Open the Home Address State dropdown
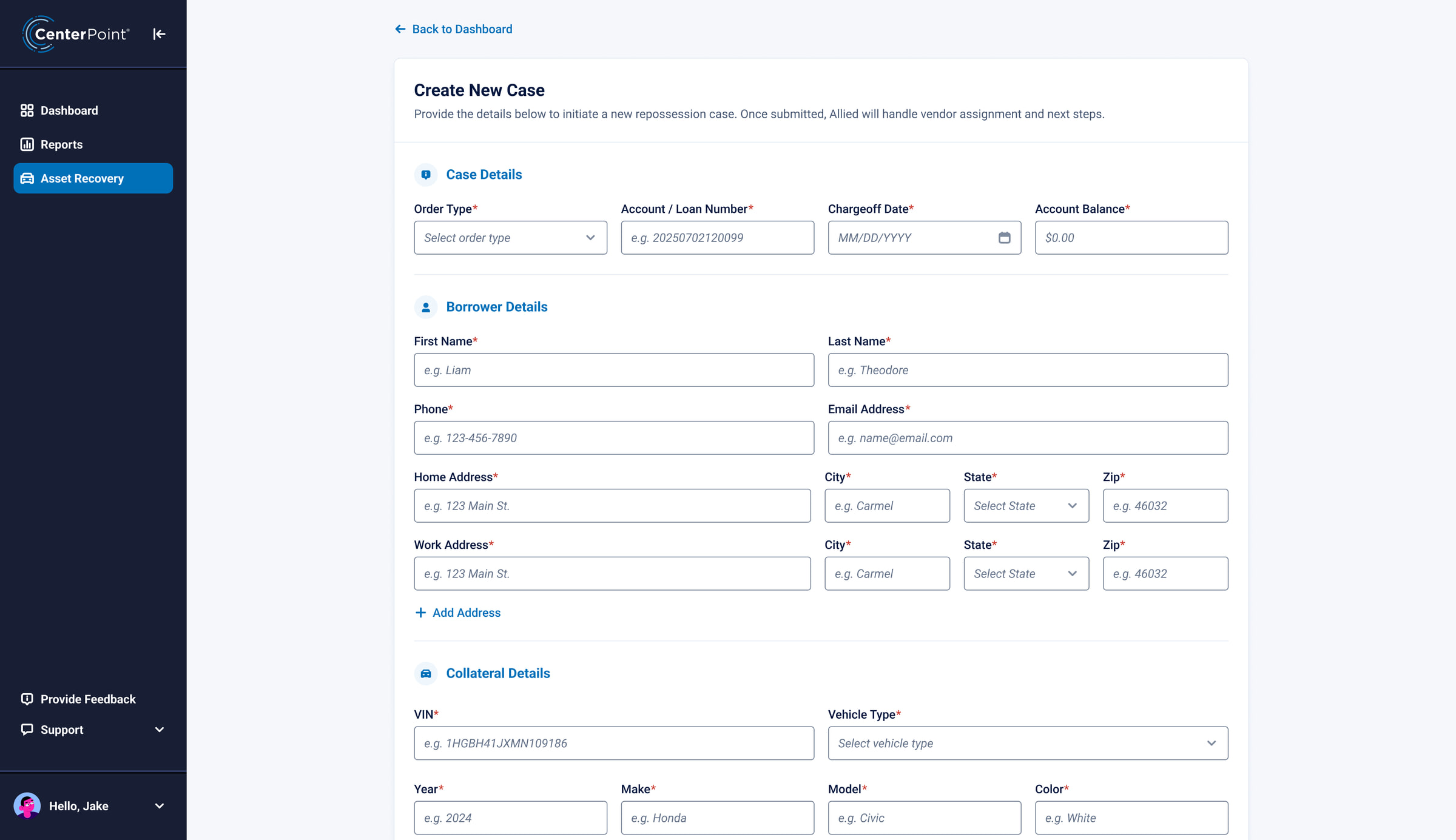 1026,506
